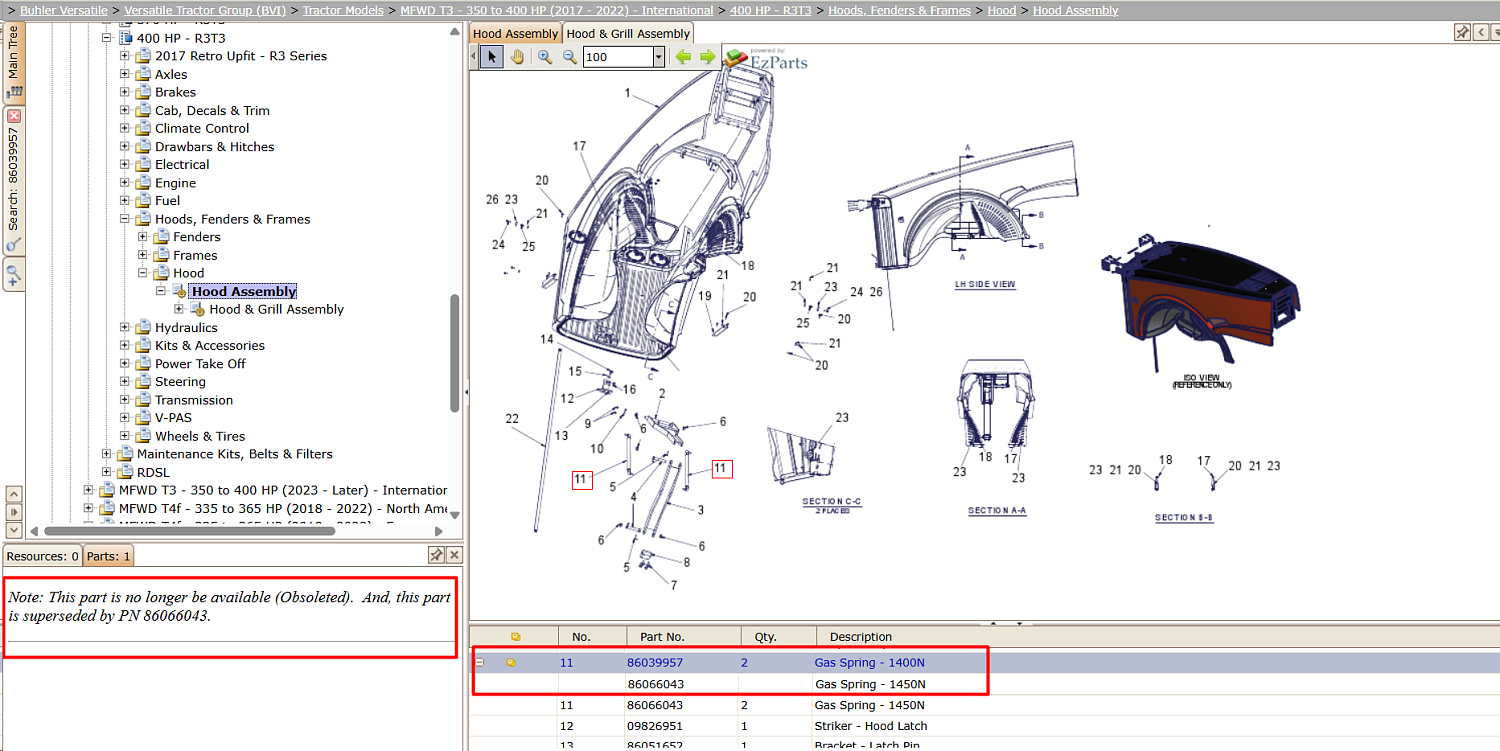Select Power Take Off in the tree
The image size is (1500, 751).
coord(200,364)
